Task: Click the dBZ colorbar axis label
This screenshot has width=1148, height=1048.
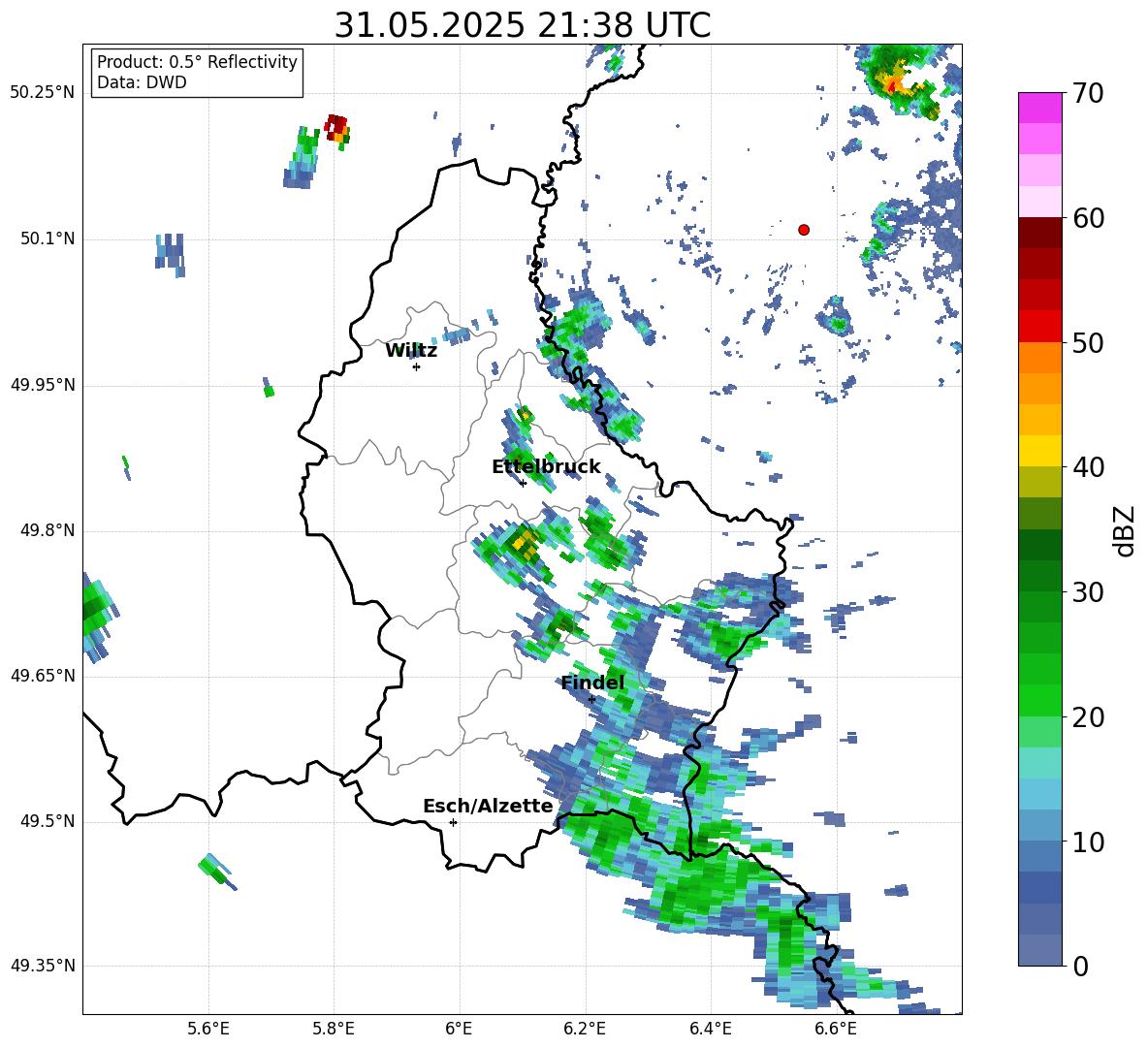Action: click(1125, 530)
